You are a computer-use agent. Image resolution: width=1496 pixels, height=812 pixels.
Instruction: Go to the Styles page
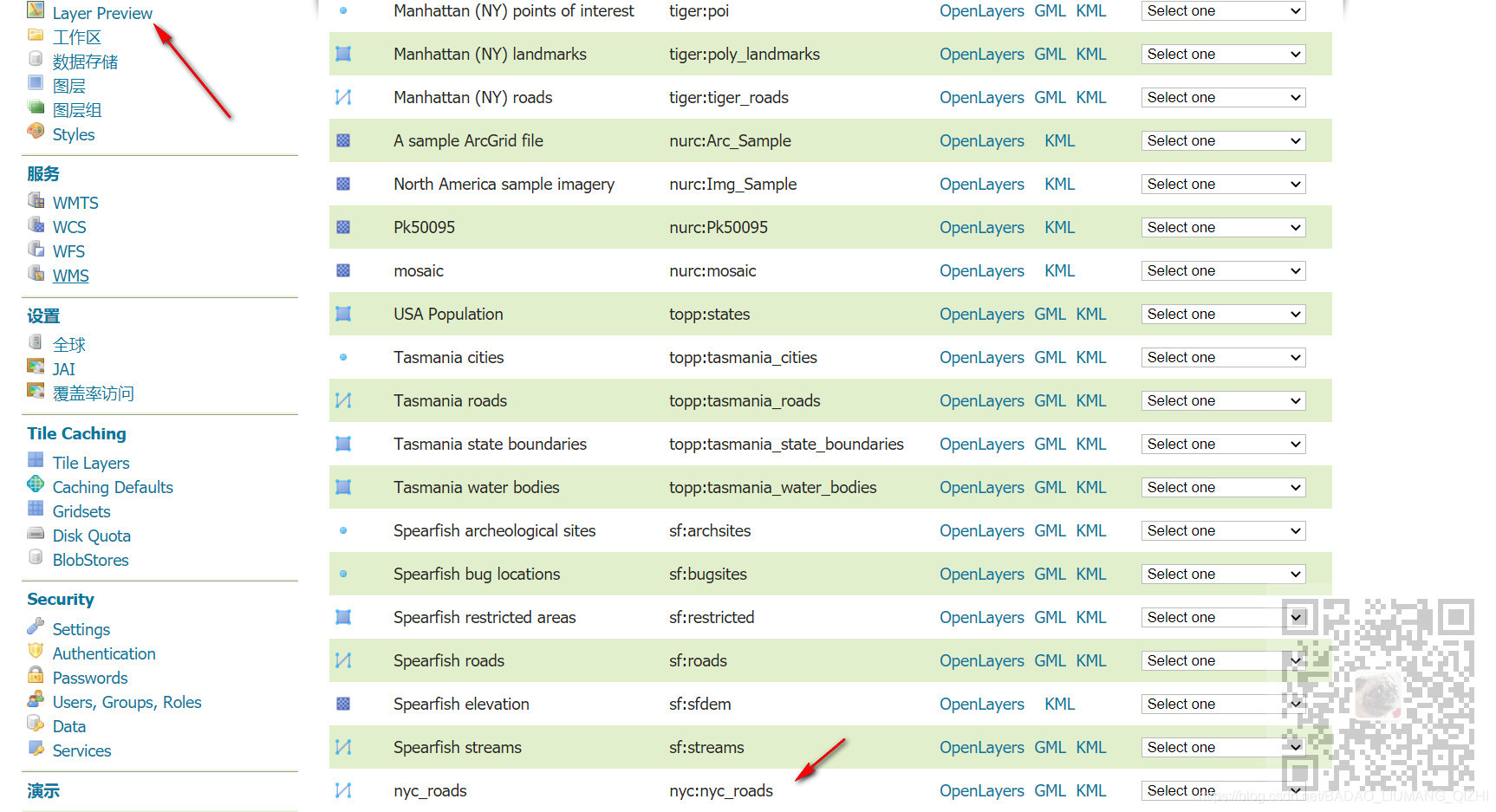74,134
